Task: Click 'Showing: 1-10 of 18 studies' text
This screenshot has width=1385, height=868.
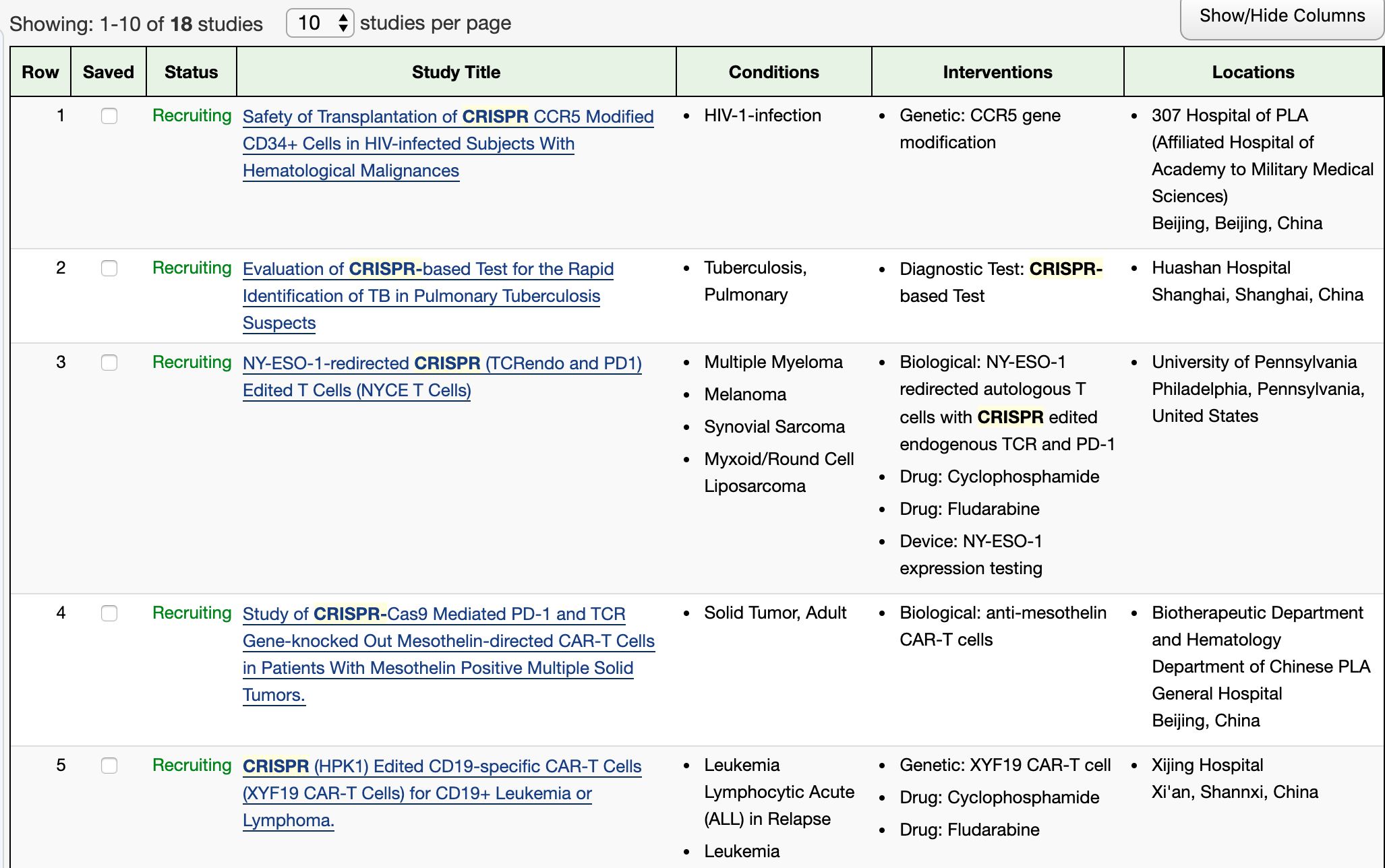Action: pos(136,24)
